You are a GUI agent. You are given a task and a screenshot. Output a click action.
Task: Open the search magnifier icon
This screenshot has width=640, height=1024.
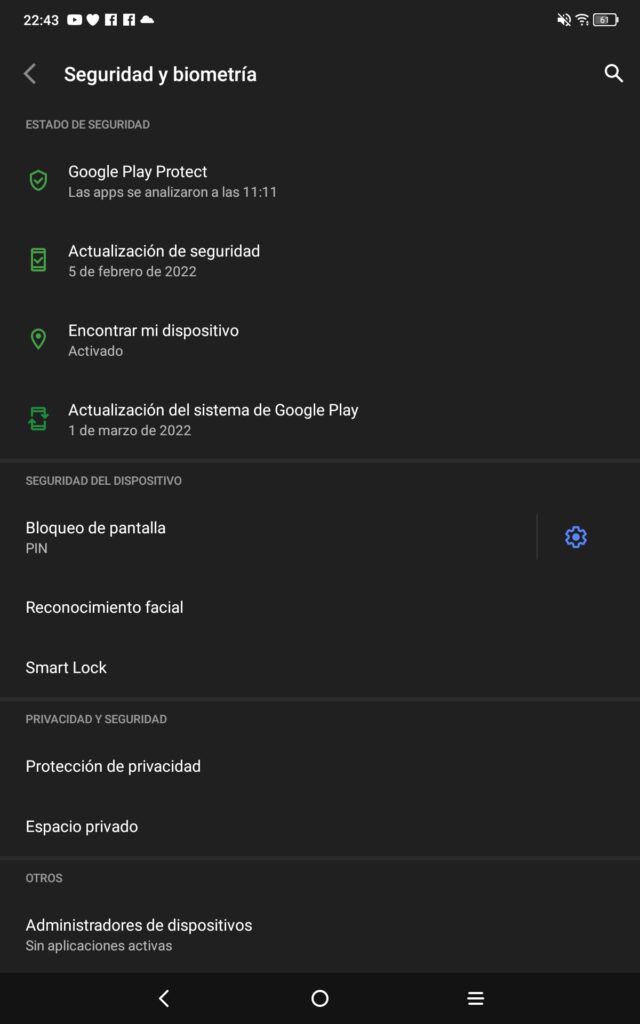tap(614, 73)
